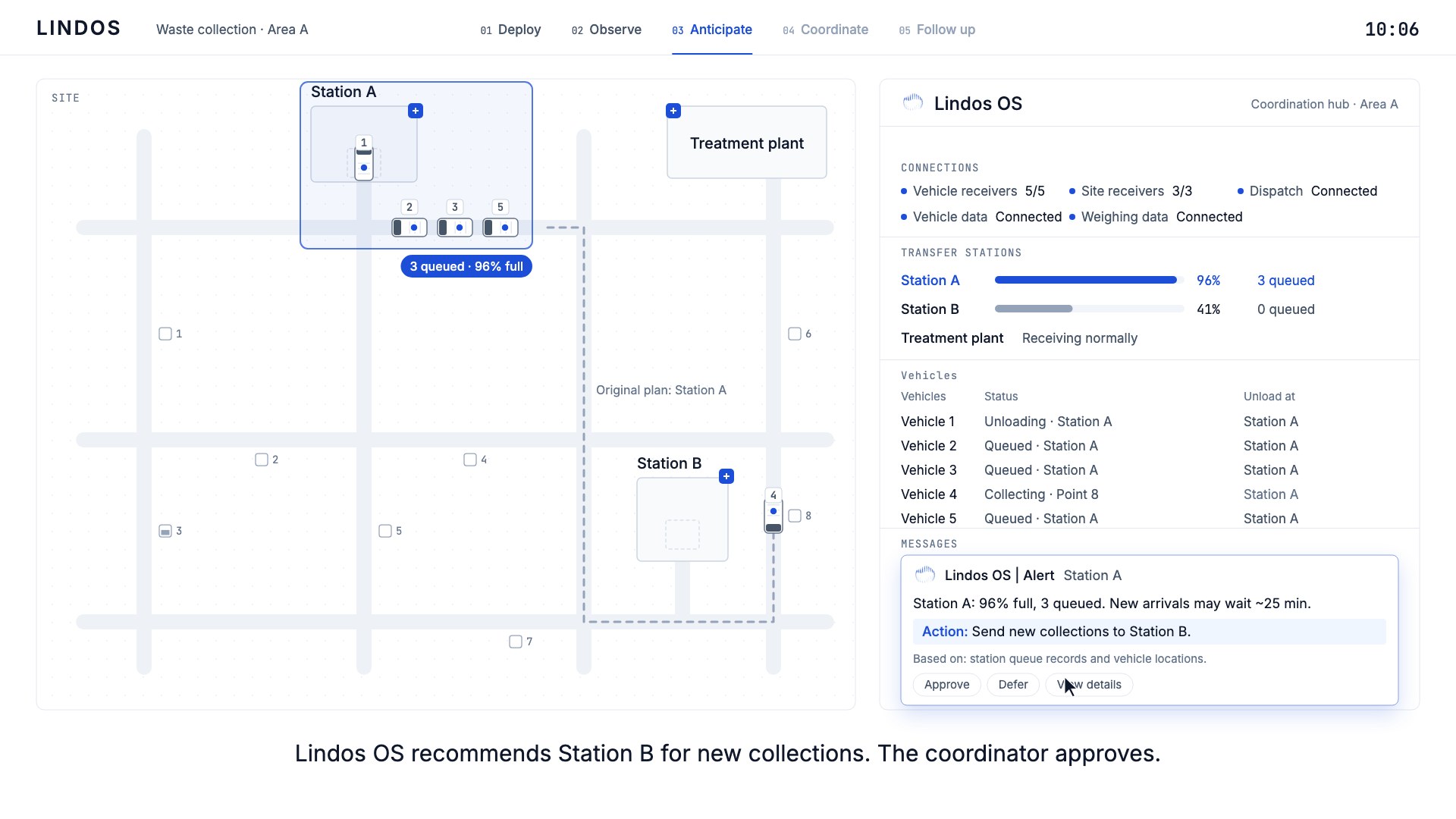Screen dimensions: 1456x819
Task: Click the Lindos OS icon in alert message
Action: [x=925, y=575]
